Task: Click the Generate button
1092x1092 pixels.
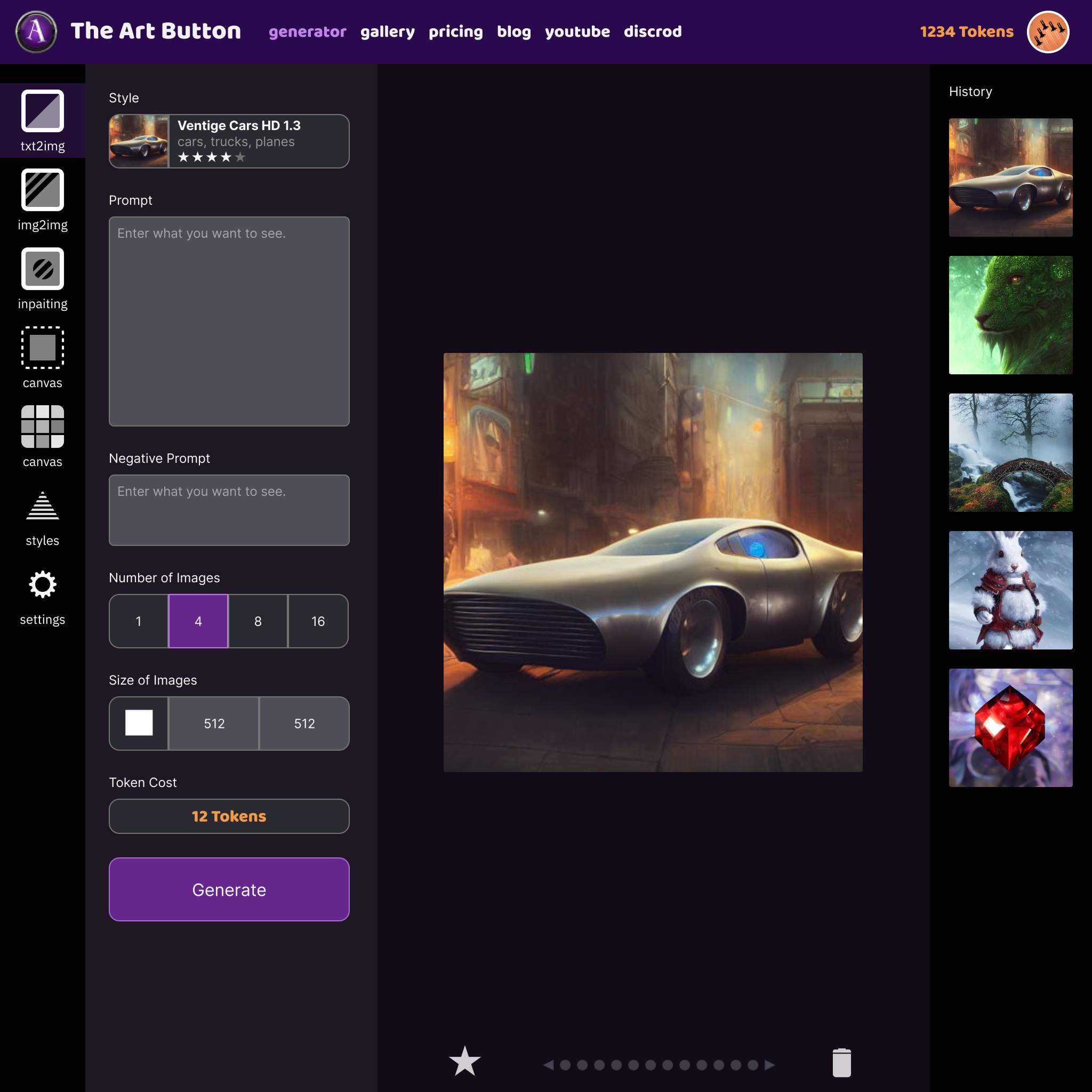Action: point(229,889)
